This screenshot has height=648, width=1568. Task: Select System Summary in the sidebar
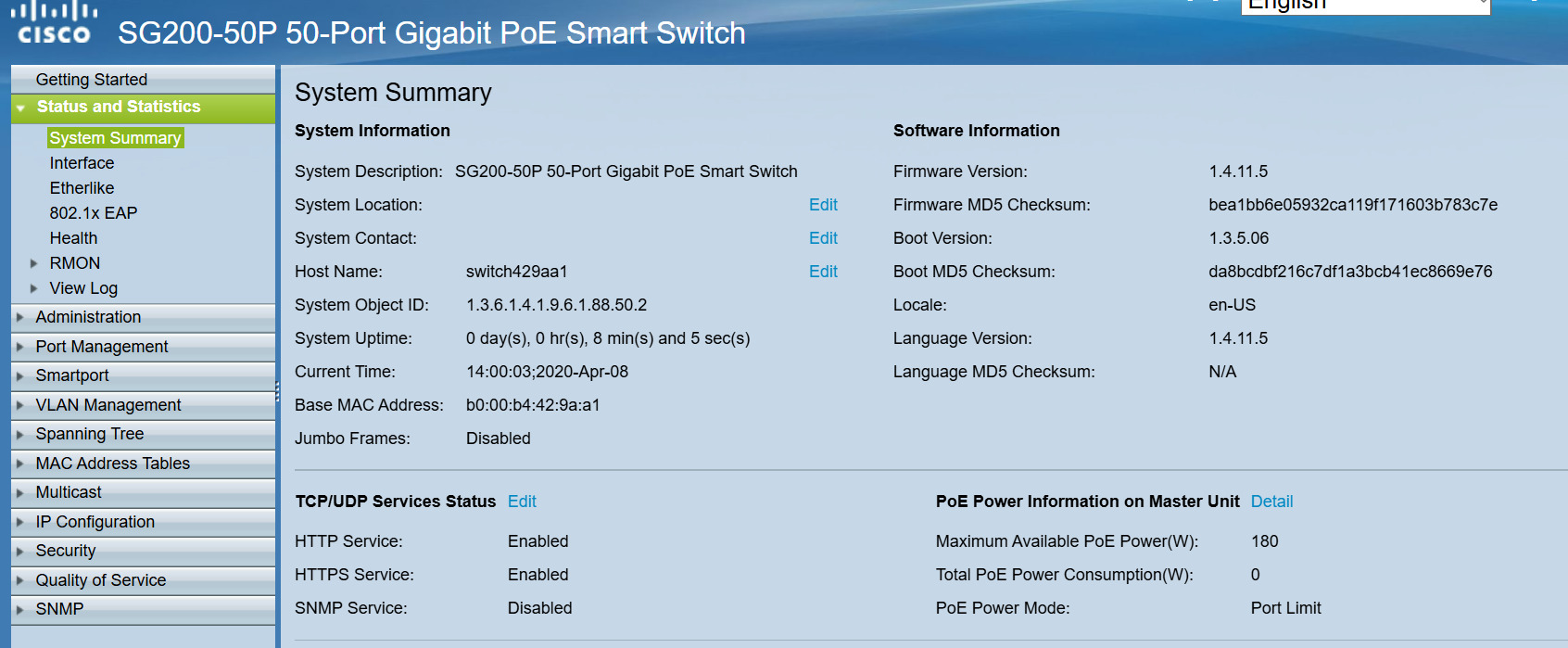coord(115,138)
